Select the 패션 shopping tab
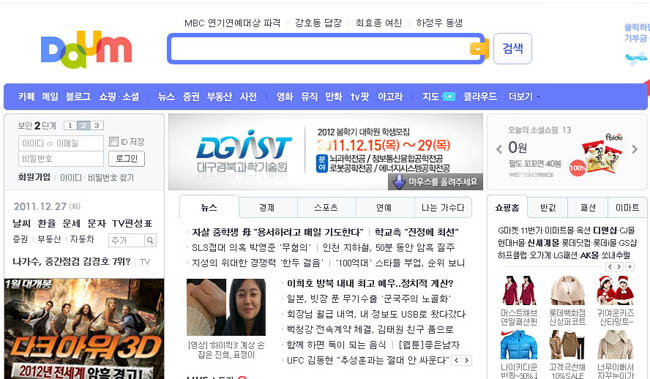Viewport: 650px width, 379px height. pyautogui.click(x=588, y=207)
